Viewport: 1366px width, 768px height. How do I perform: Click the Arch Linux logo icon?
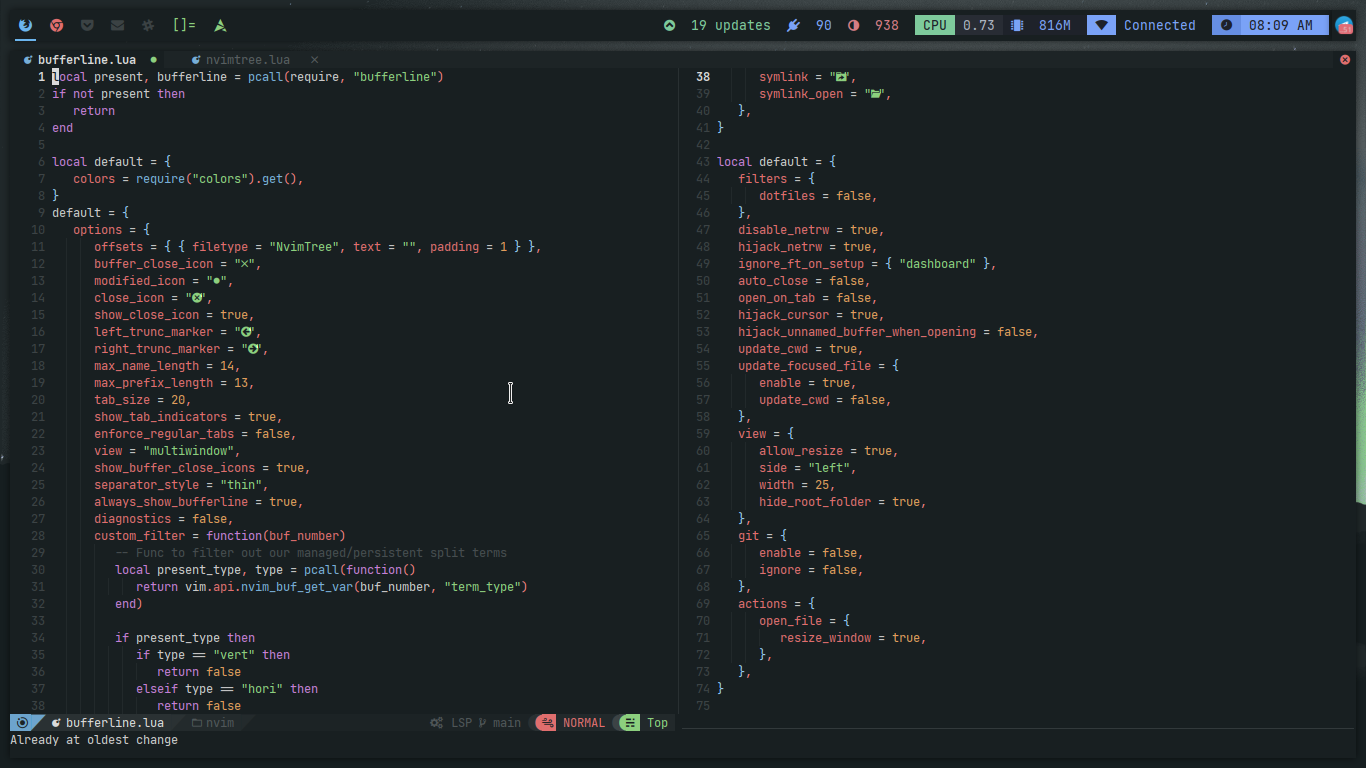click(220, 25)
